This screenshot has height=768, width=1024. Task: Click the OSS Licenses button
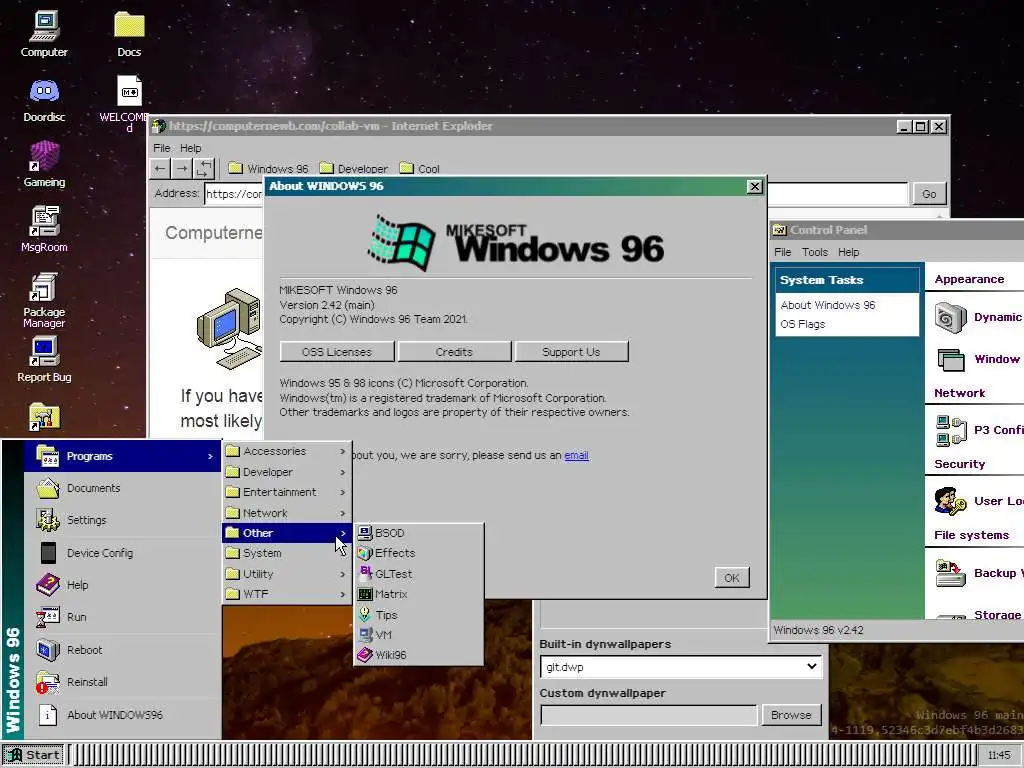tap(337, 352)
